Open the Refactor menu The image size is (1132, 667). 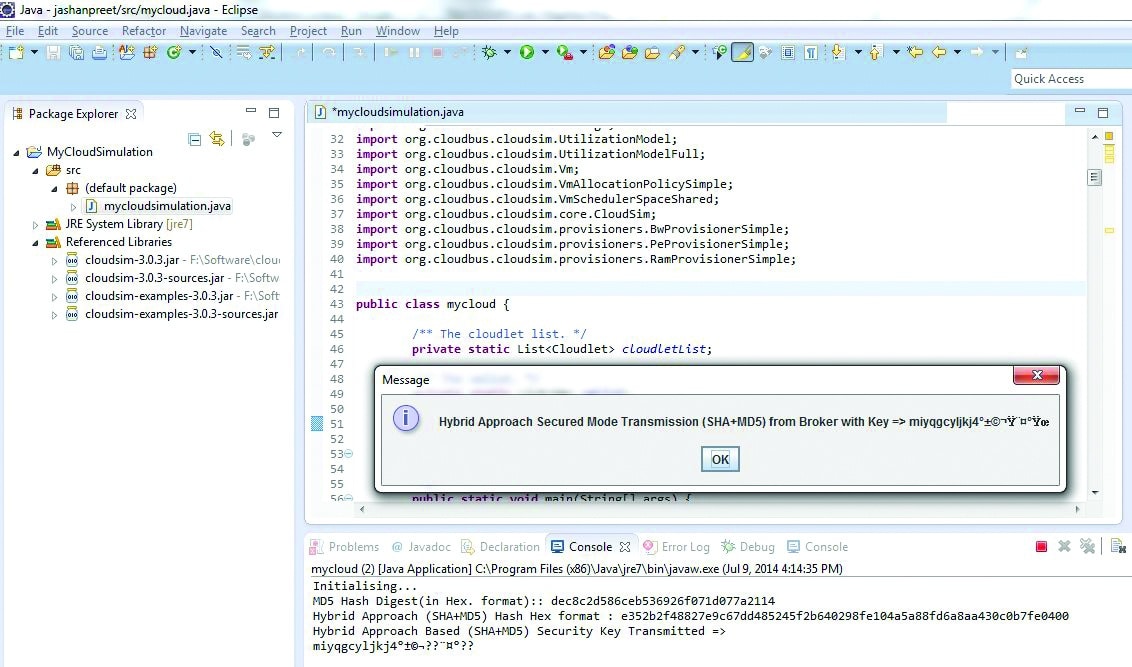tap(144, 31)
